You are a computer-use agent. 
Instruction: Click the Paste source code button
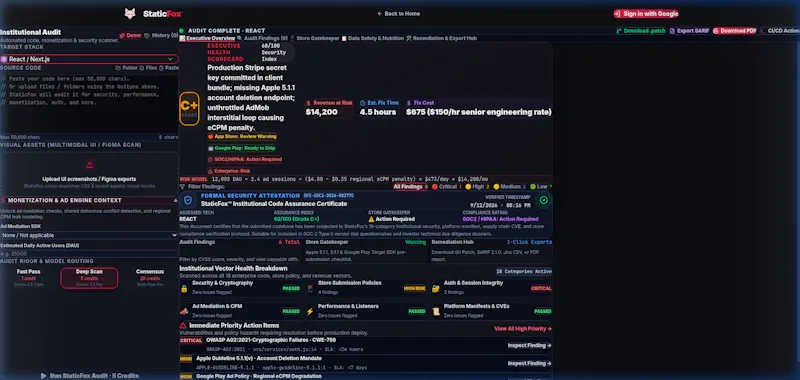pos(169,68)
